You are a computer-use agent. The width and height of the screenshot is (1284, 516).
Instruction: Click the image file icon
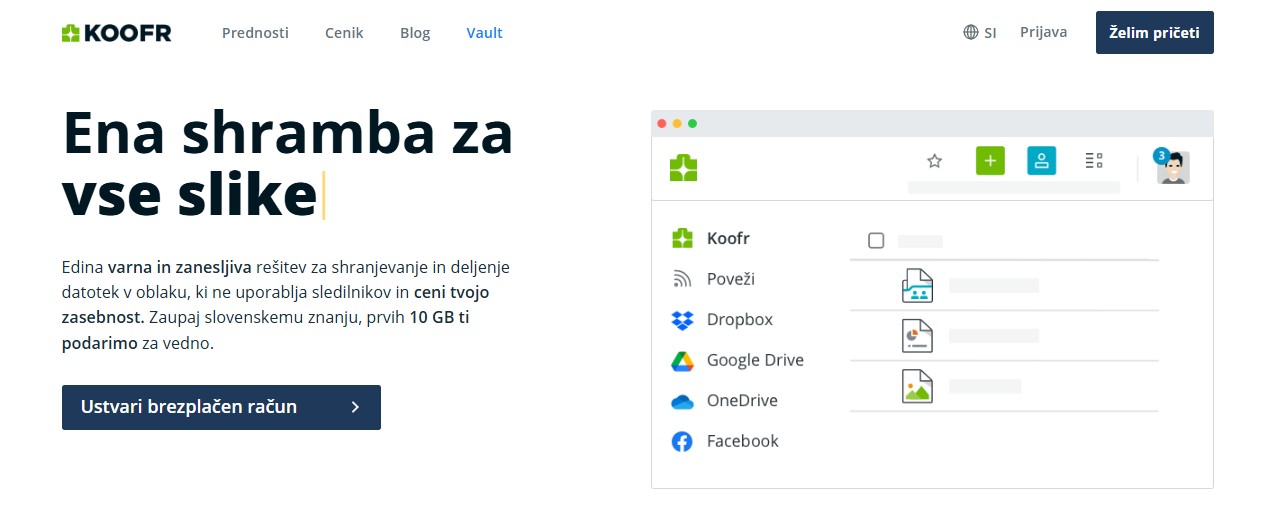pos(917,386)
